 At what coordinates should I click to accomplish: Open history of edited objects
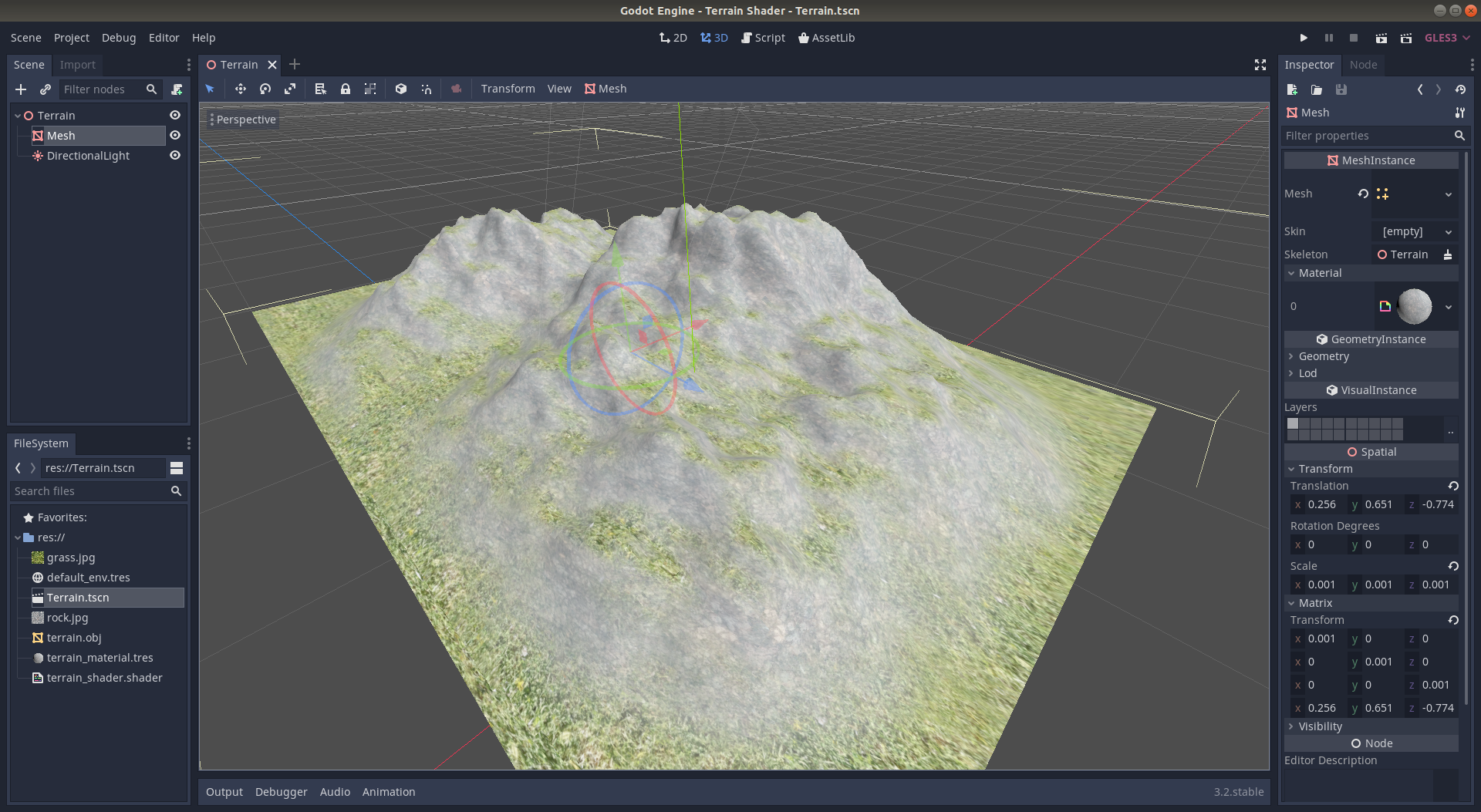click(1460, 89)
